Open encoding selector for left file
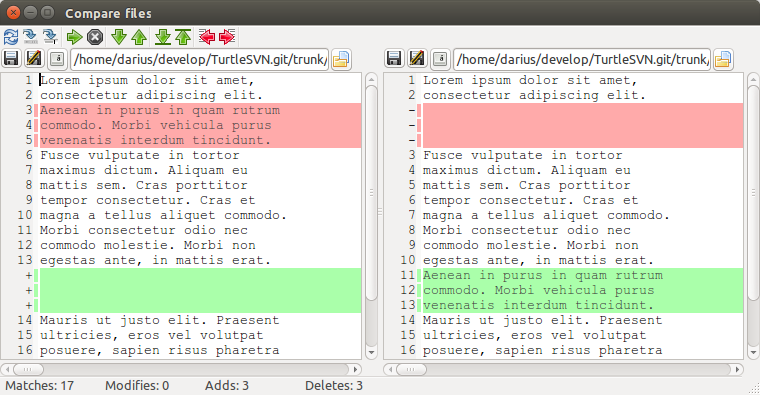This screenshot has height=395, width=760. pos(57,59)
